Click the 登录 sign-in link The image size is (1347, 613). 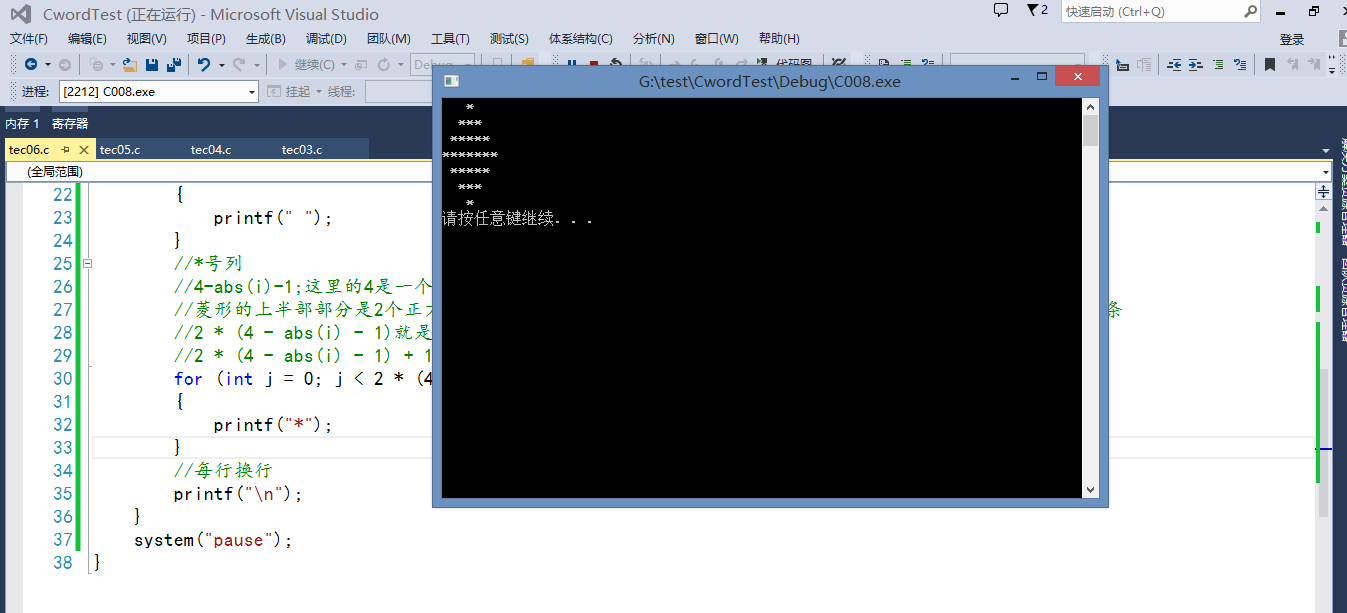tap(1292, 39)
